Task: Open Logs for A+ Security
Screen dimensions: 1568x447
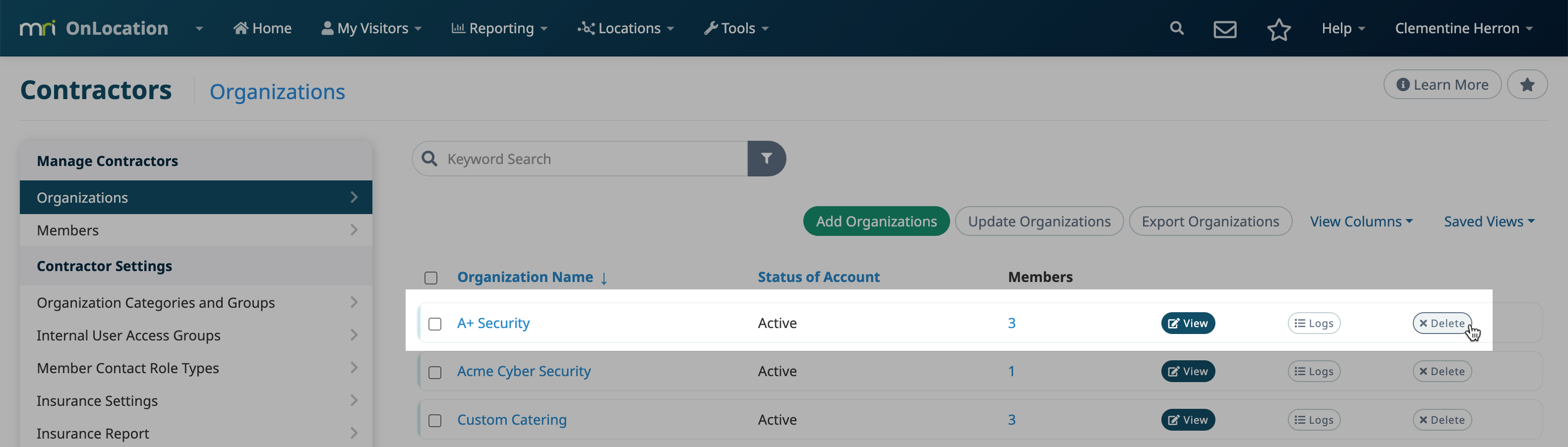Action: [1314, 323]
